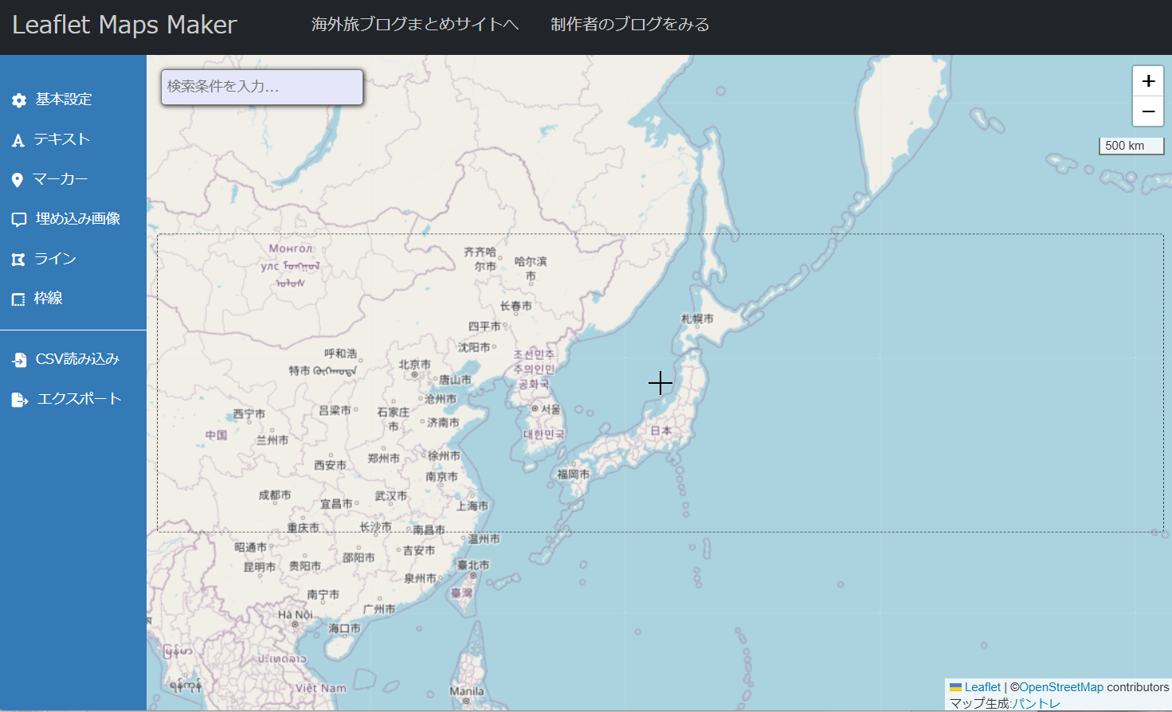Click the 札幌市 label on the map
Viewport: 1172px width, 712px height.
pos(697,319)
